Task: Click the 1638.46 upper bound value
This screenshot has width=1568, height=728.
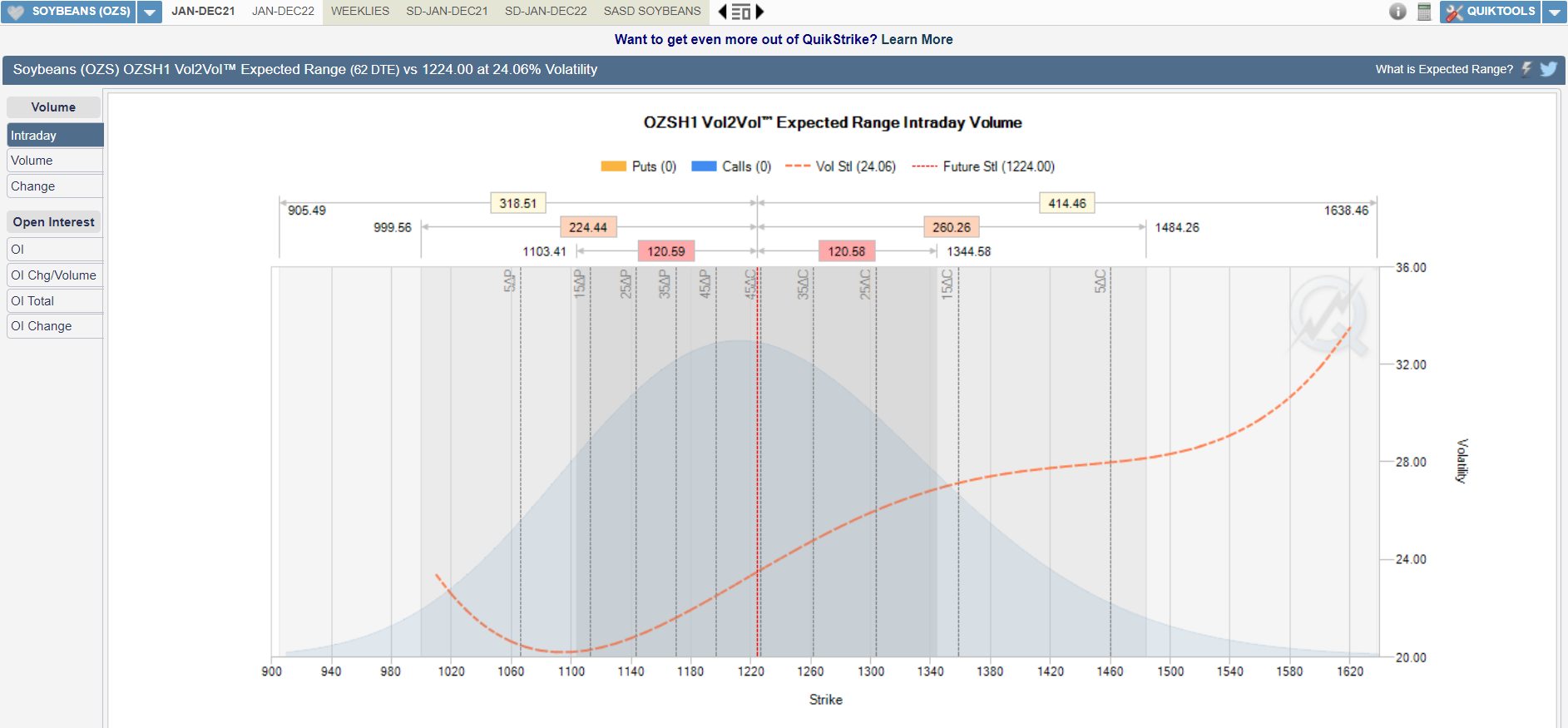Action: click(1346, 210)
